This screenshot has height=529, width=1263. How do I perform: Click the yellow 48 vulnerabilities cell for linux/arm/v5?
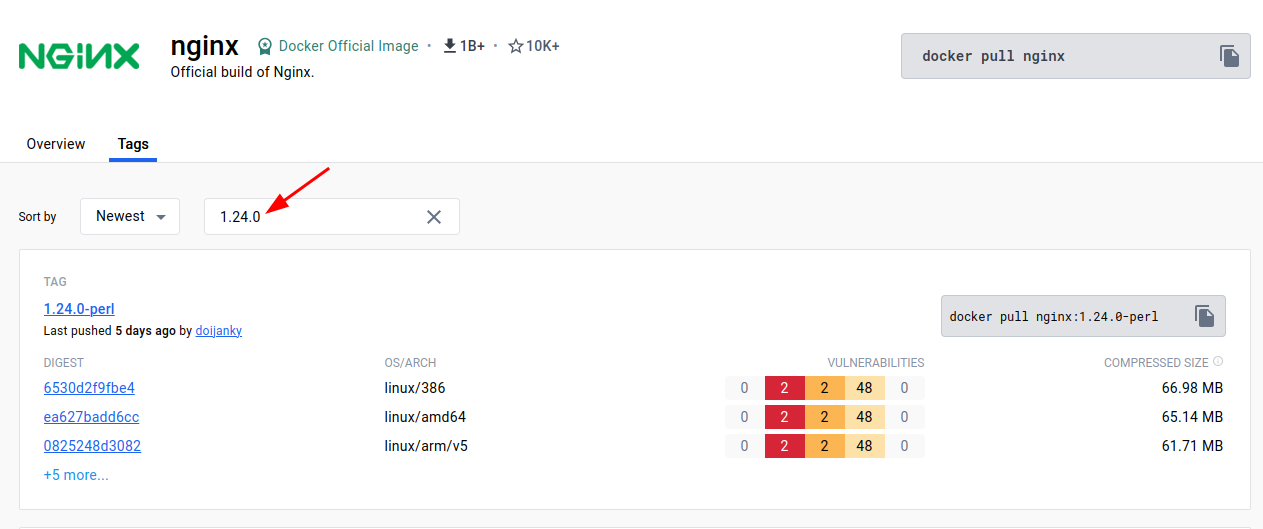pos(865,446)
